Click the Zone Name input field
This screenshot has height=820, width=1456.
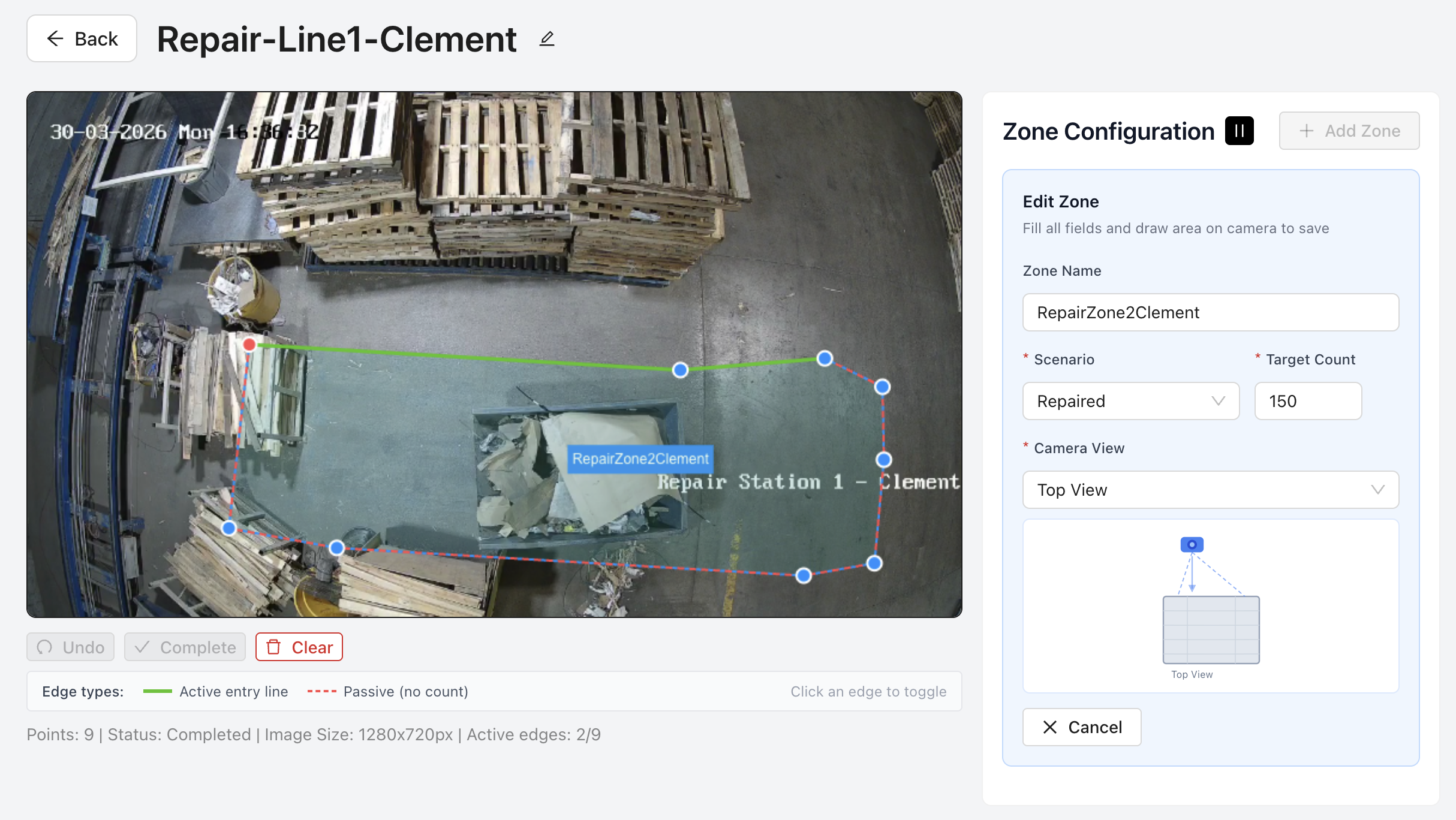pos(1210,312)
